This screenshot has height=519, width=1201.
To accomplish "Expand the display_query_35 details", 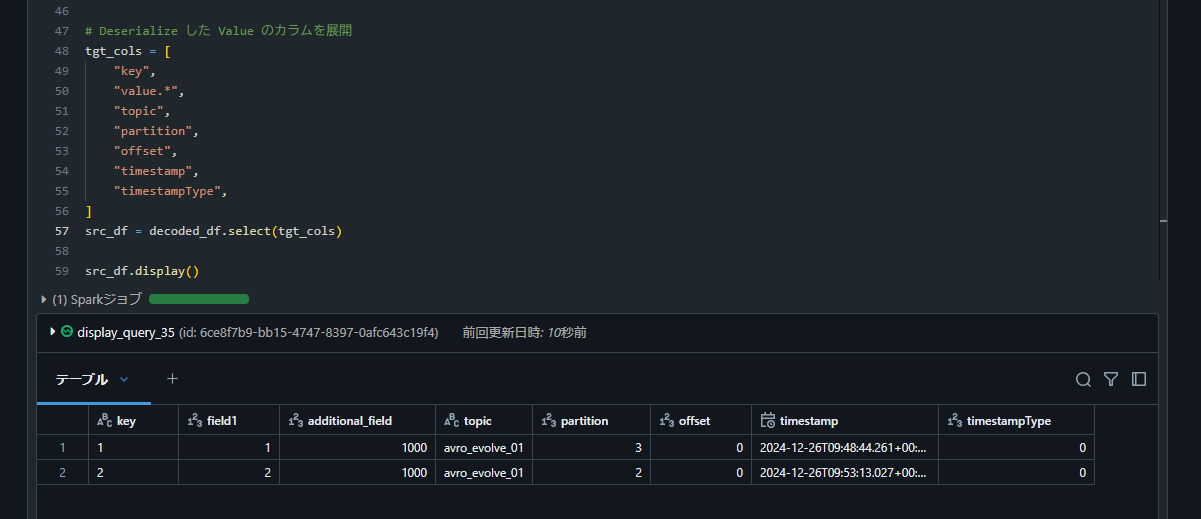I will [52, 331].
